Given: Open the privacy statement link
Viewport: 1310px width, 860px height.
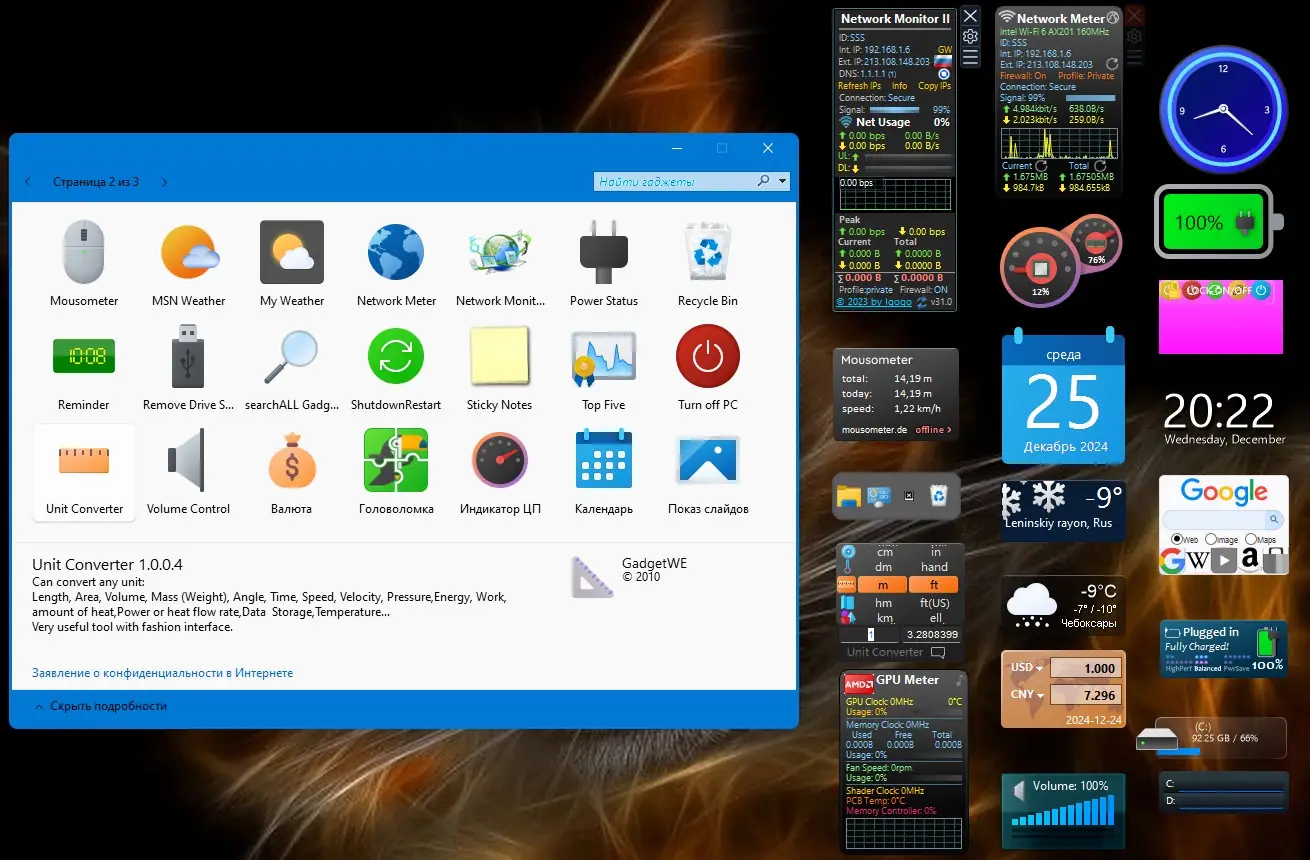Looking at the screenshot, I should point(163,673).
